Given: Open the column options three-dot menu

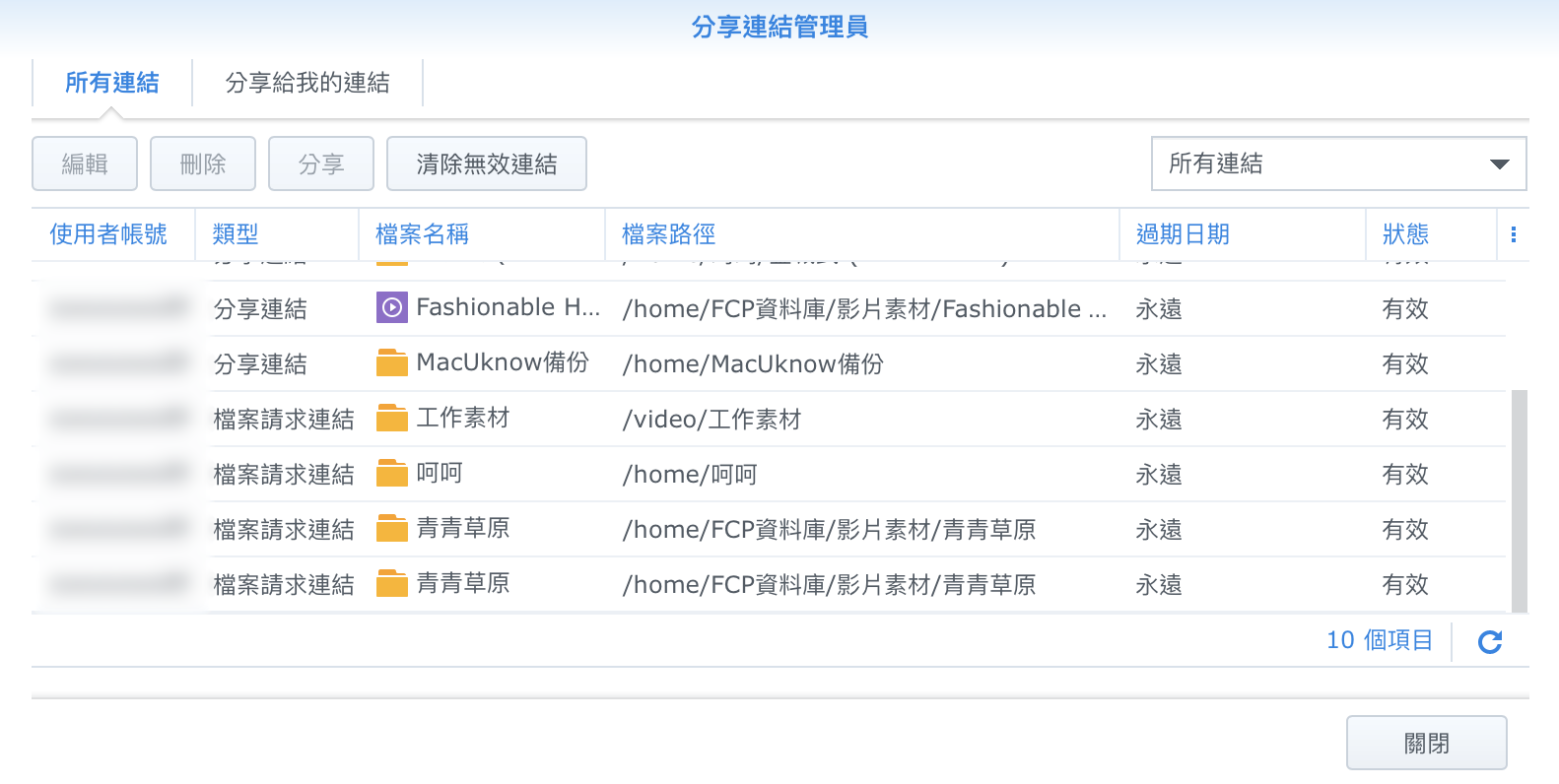Looking at the screenshot, I should [1513, 234].
